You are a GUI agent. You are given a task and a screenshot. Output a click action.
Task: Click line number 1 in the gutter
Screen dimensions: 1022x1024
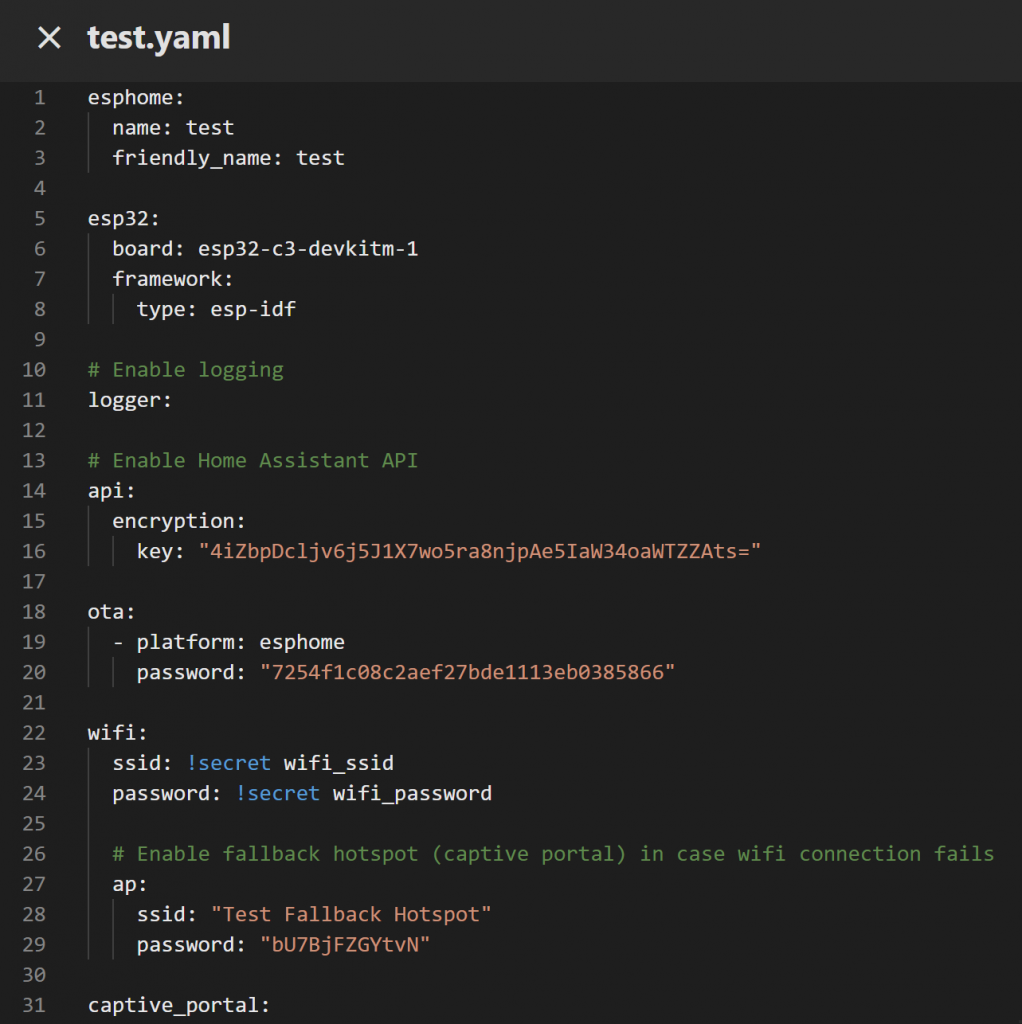click(x=39, y=97)
